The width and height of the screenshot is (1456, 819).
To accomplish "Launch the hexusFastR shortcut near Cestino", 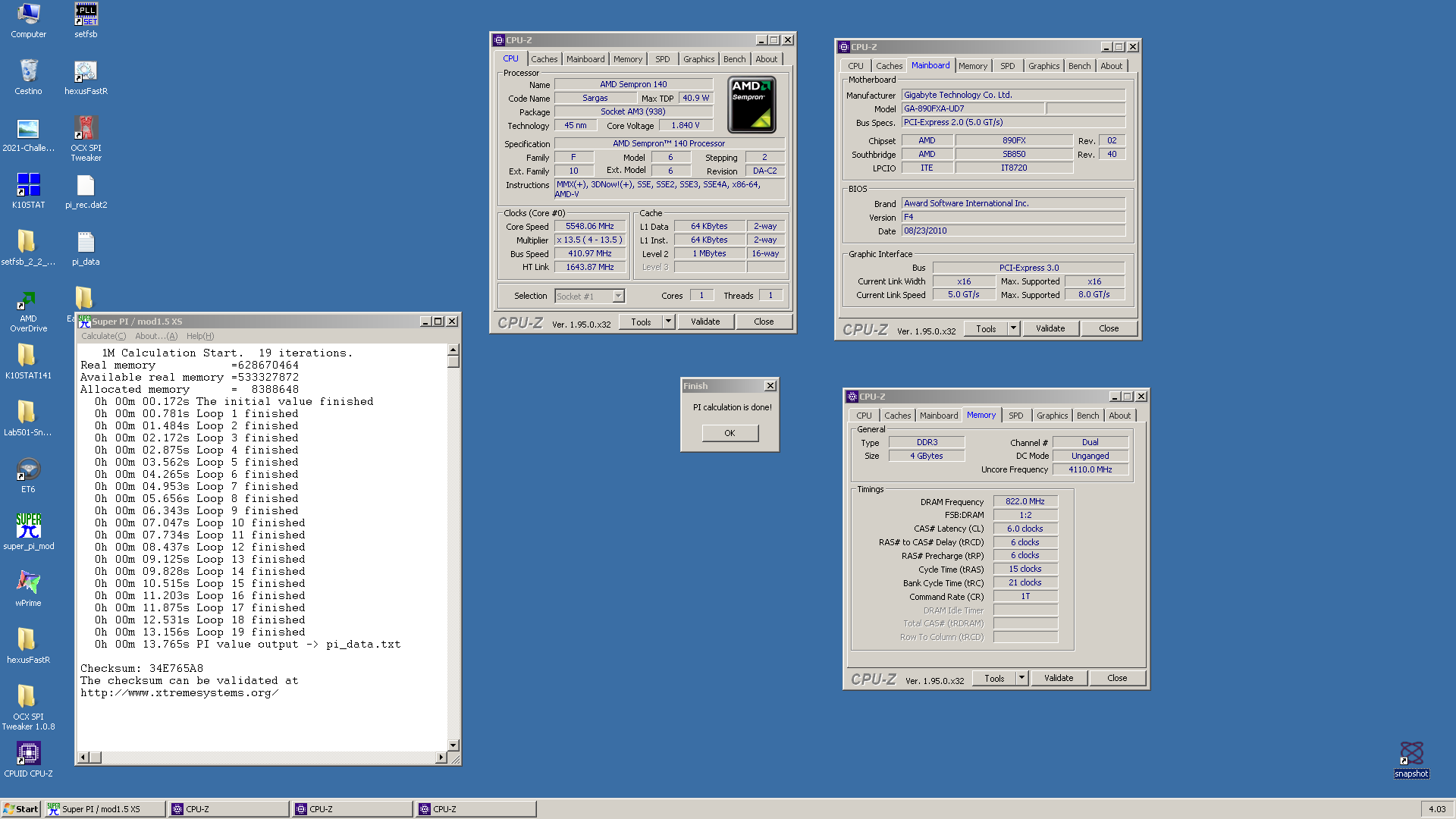I will (86, 77).
